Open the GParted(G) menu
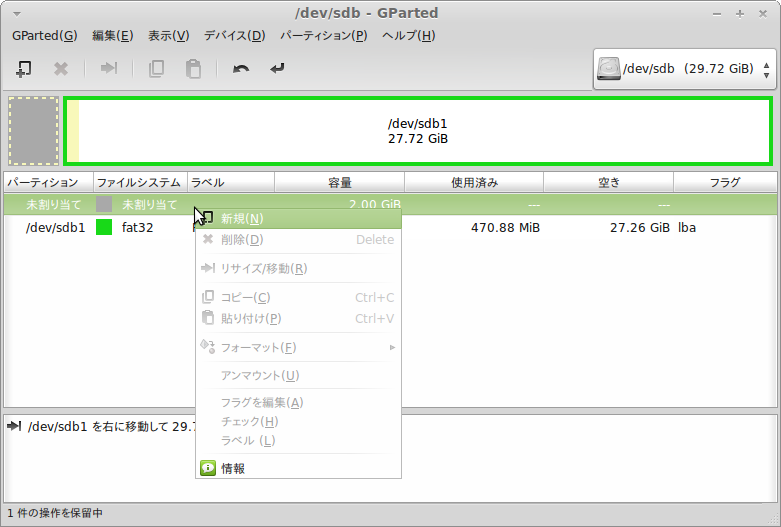This screenshot has width=781, height=527. coord(44,36)
